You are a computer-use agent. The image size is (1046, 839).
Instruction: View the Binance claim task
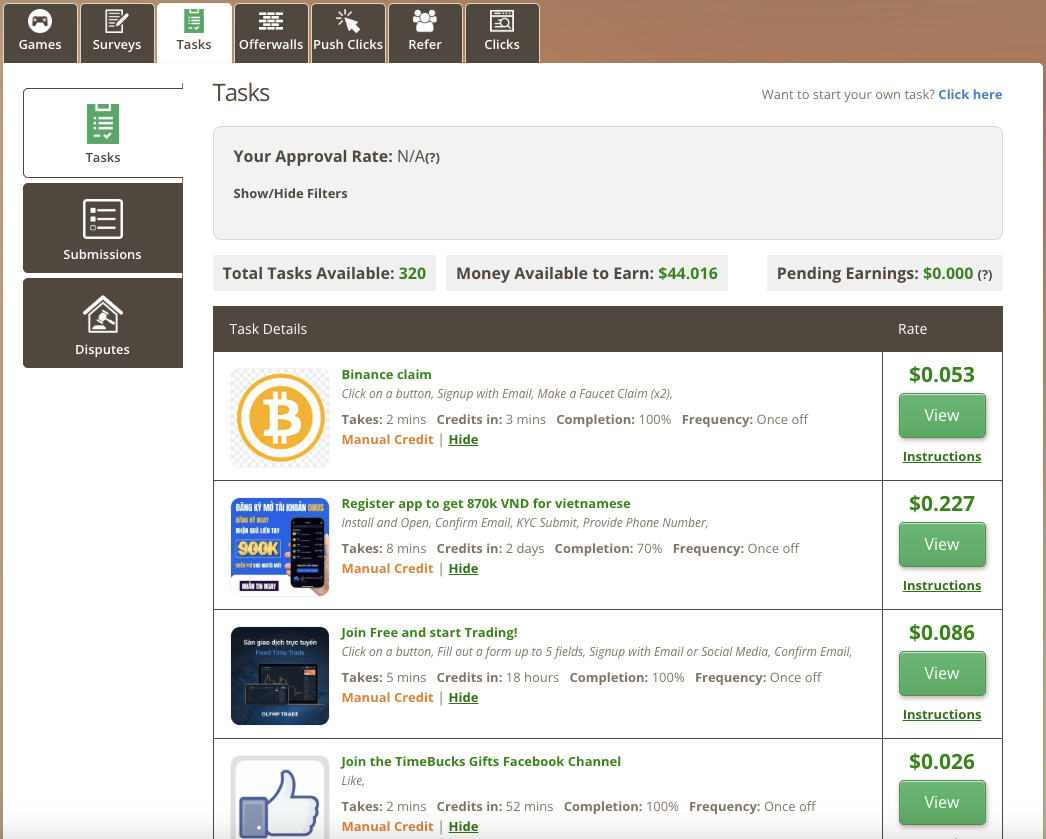coord(942,416)
